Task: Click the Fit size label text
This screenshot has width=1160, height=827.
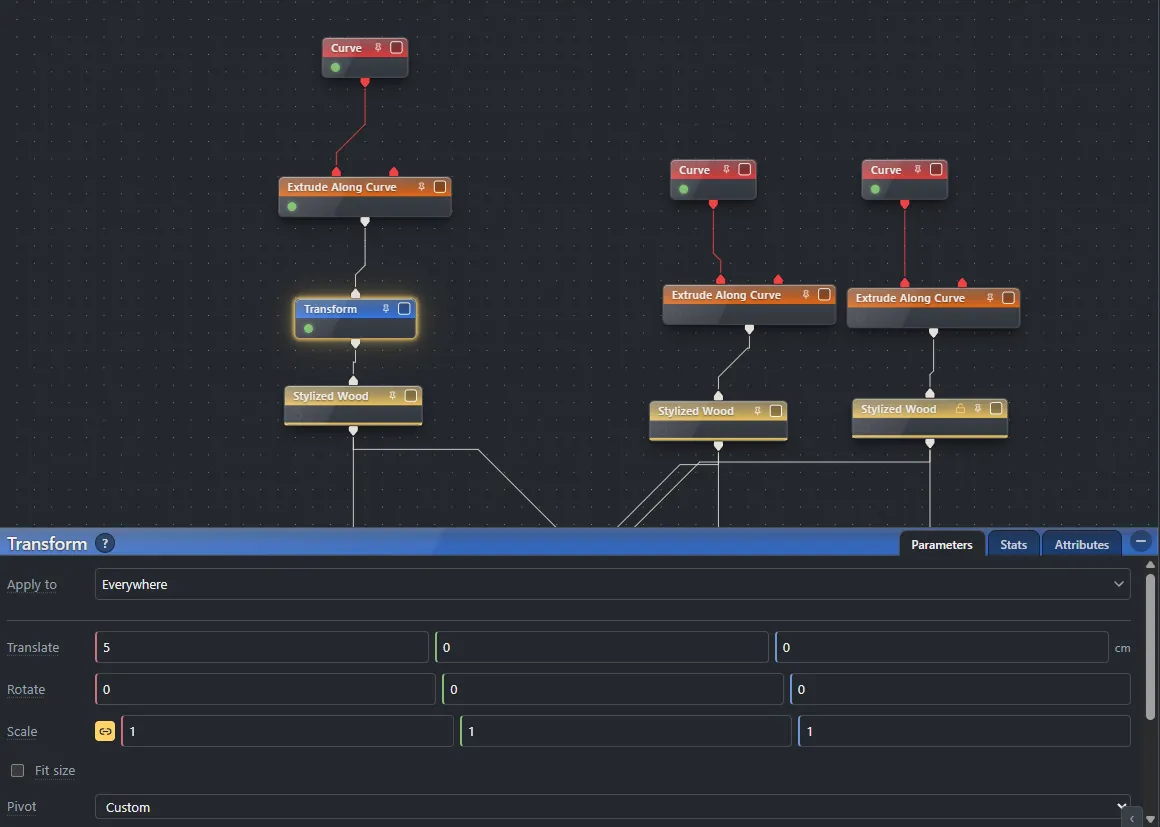Action: [55, 771]
